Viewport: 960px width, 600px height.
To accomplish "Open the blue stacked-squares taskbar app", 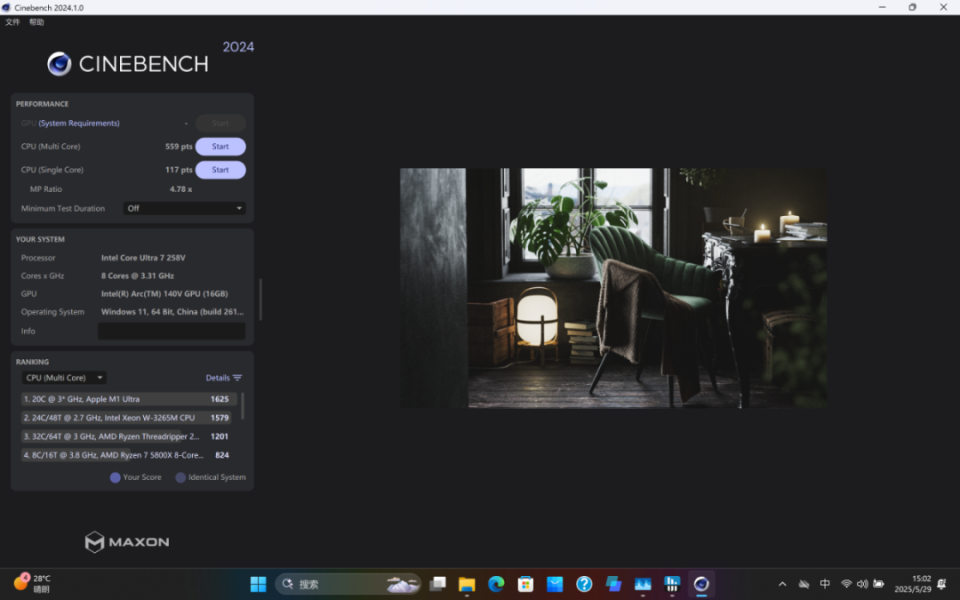I will pos(613,584).
